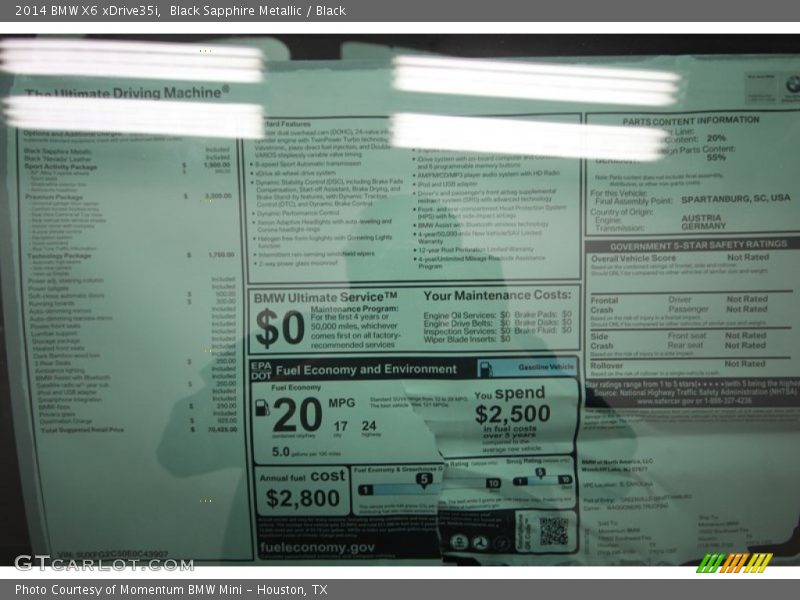Click the 'Frontal Crash' rating label
Viewport: 800px width, 600px height.
pos(605,305)
